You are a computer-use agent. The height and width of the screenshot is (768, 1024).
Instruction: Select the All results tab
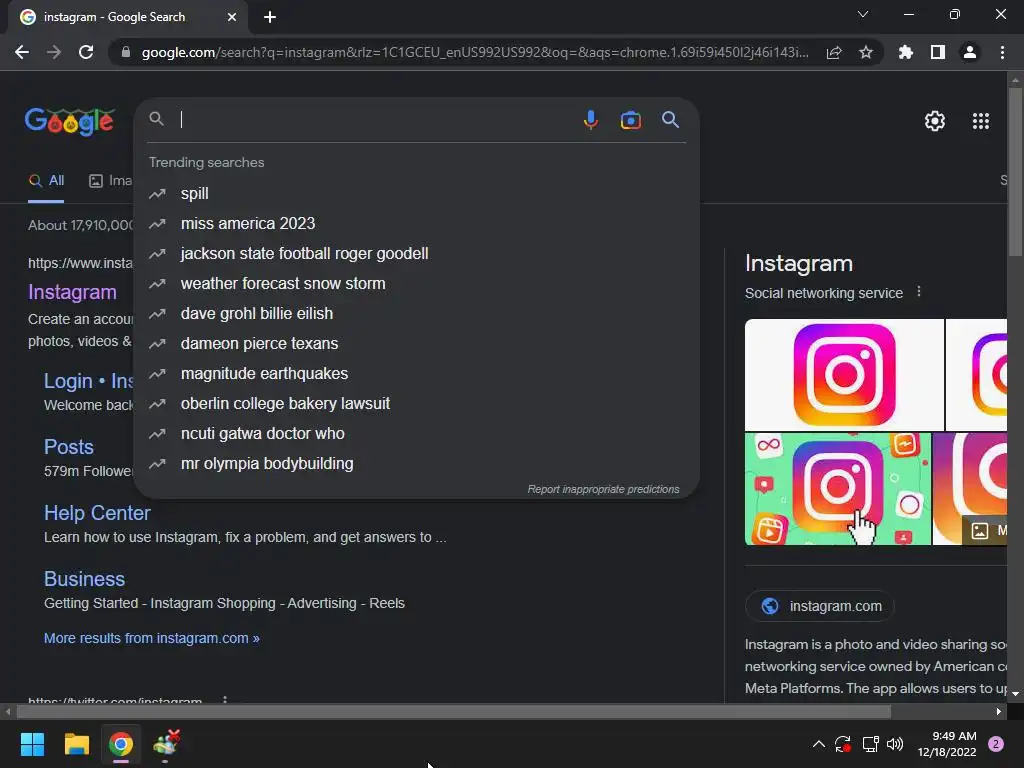pyautogui.click(x=46, y=181)
